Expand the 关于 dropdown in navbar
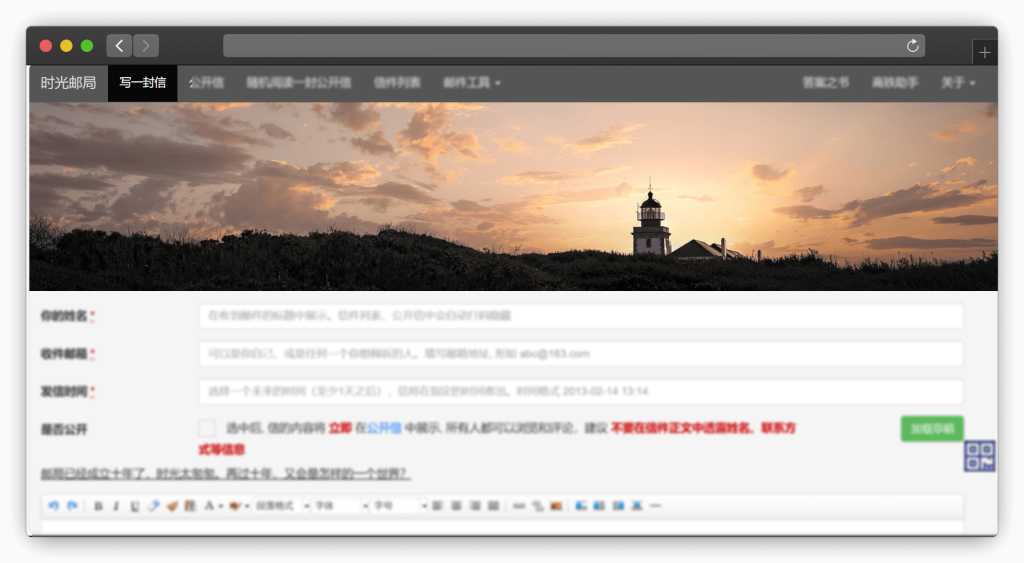The image size is (1024, 563). pos(957,83)
